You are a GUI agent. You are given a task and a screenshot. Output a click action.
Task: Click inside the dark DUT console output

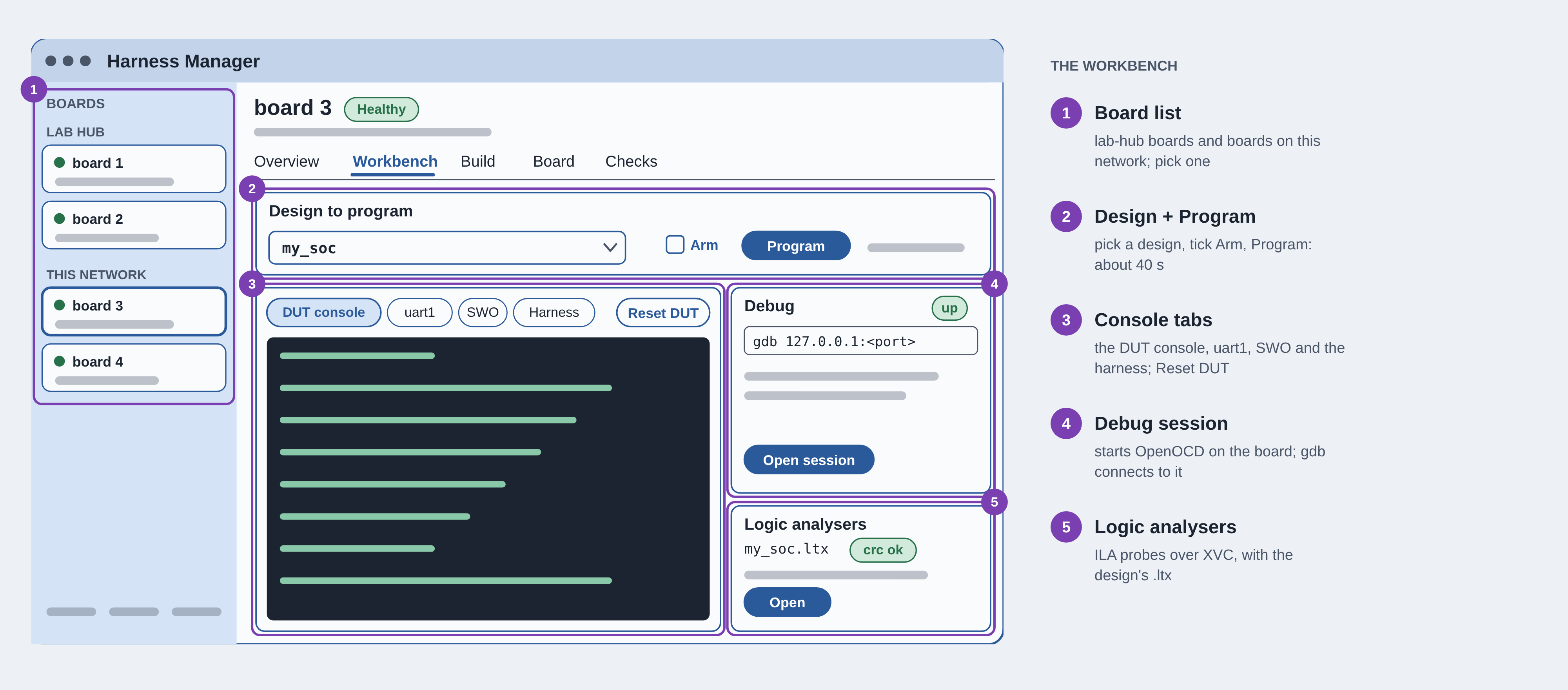[x=488, y=479]
